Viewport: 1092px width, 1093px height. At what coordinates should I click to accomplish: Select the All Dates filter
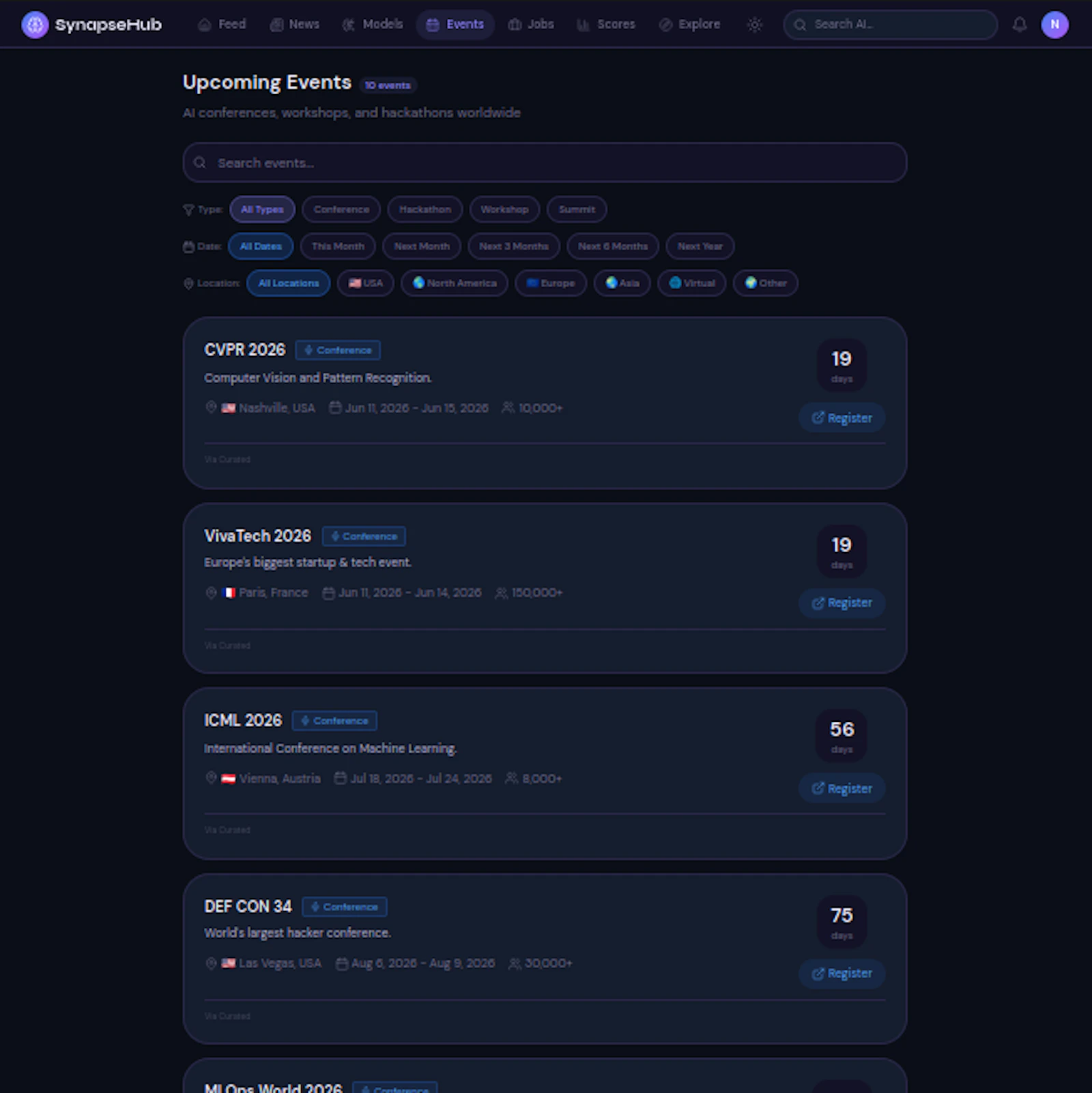click(x=261, y=246)
